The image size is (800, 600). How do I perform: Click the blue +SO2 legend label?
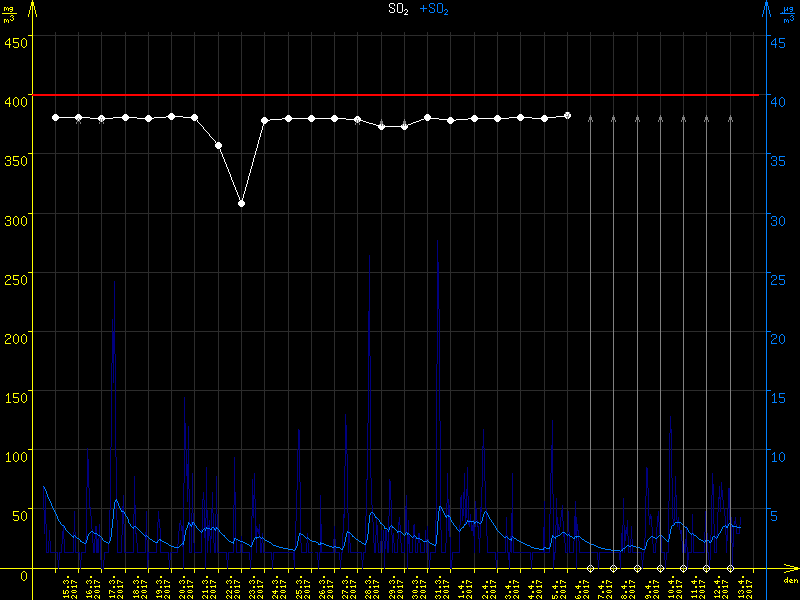433,9
